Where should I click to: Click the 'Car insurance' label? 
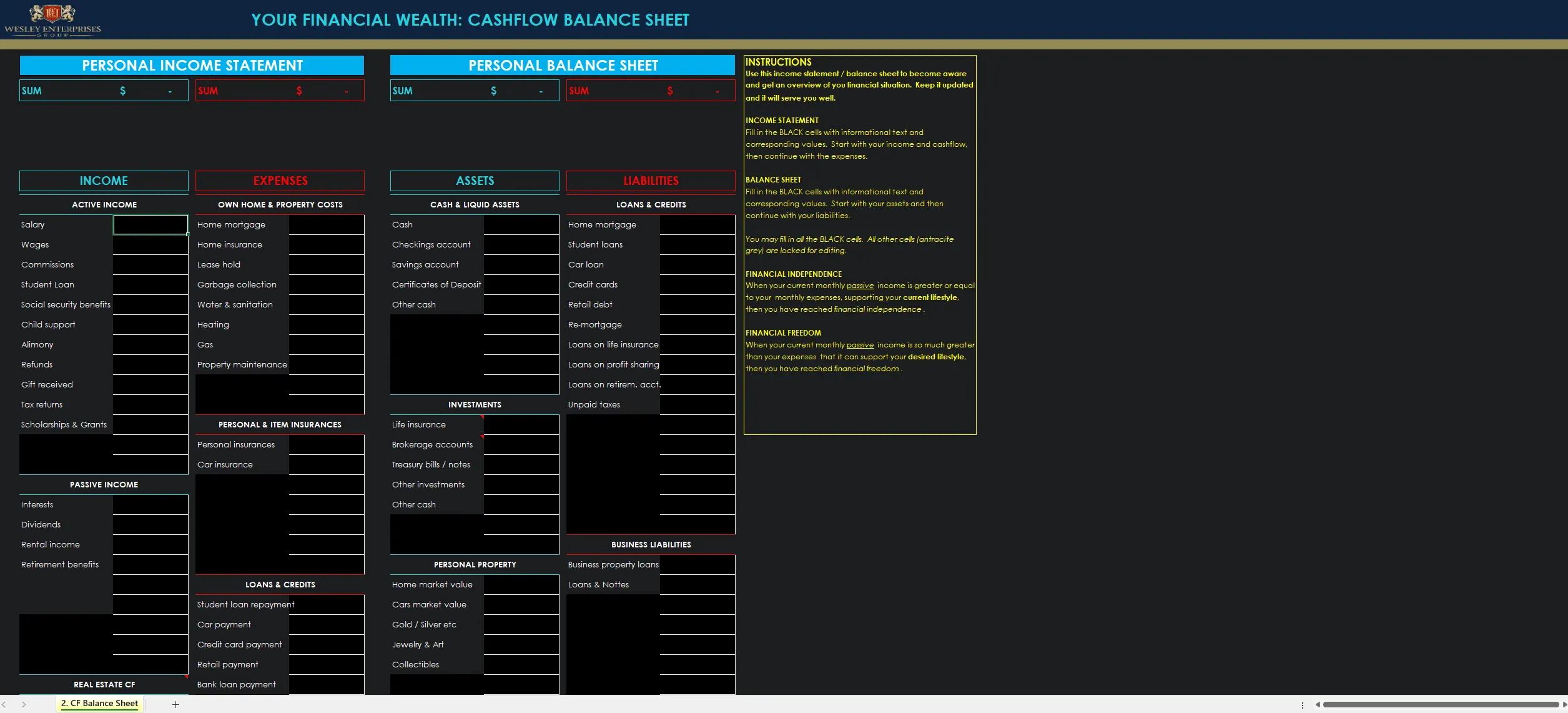[225, 464]
